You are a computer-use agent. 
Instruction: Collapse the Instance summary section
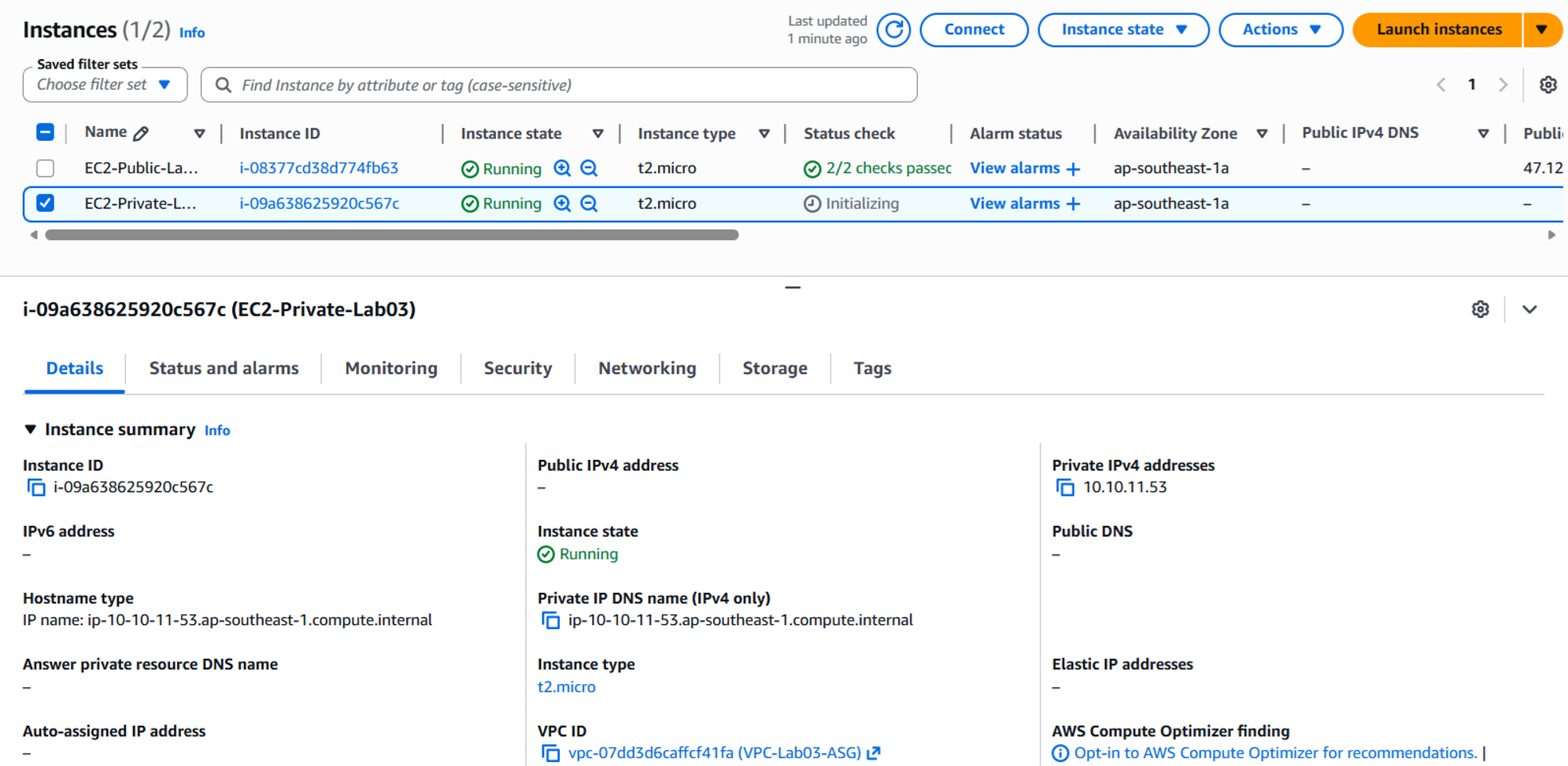(30, 429)
